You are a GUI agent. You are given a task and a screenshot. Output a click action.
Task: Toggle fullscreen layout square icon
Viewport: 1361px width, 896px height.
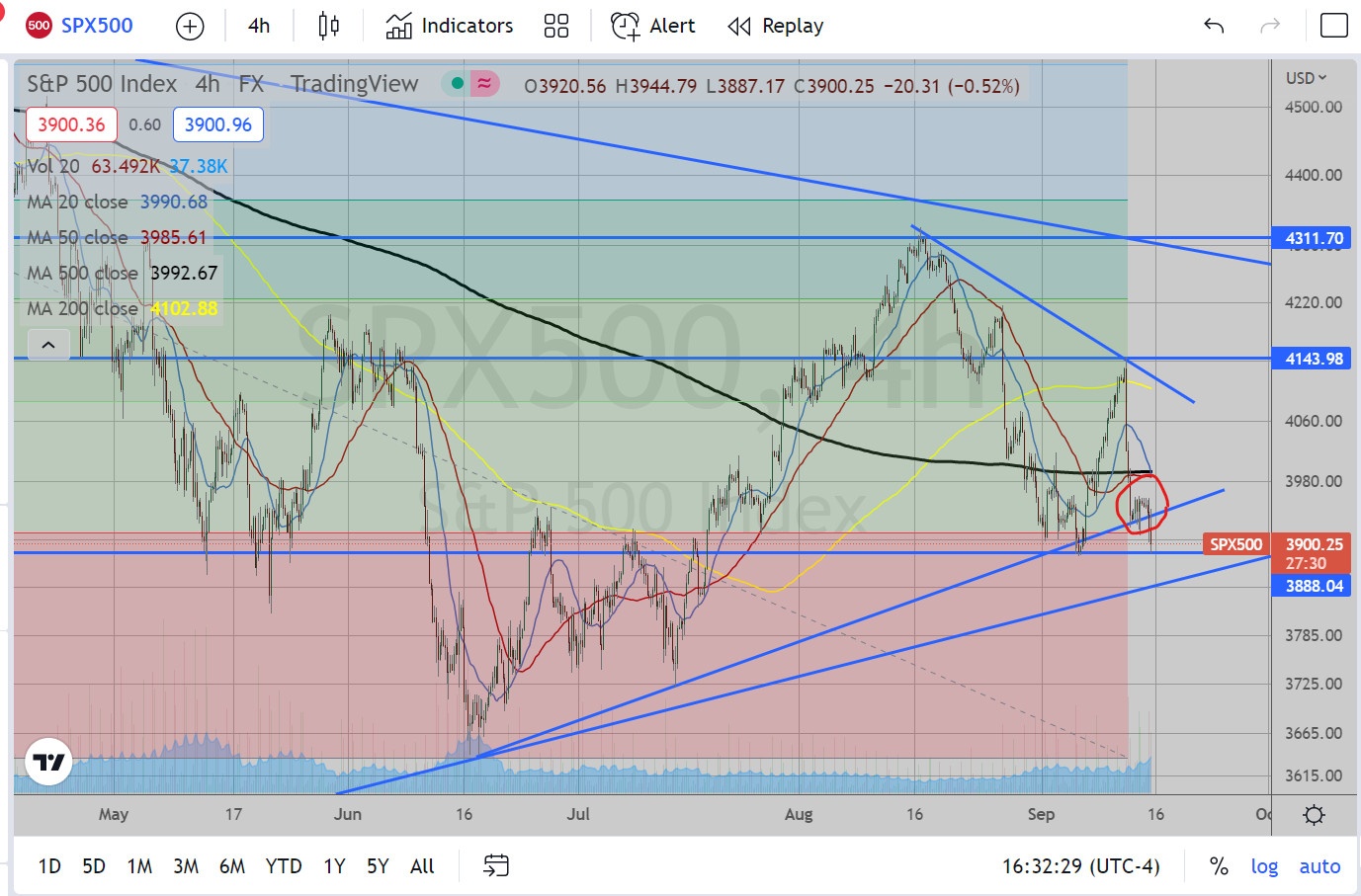(x=1334, y=26)
